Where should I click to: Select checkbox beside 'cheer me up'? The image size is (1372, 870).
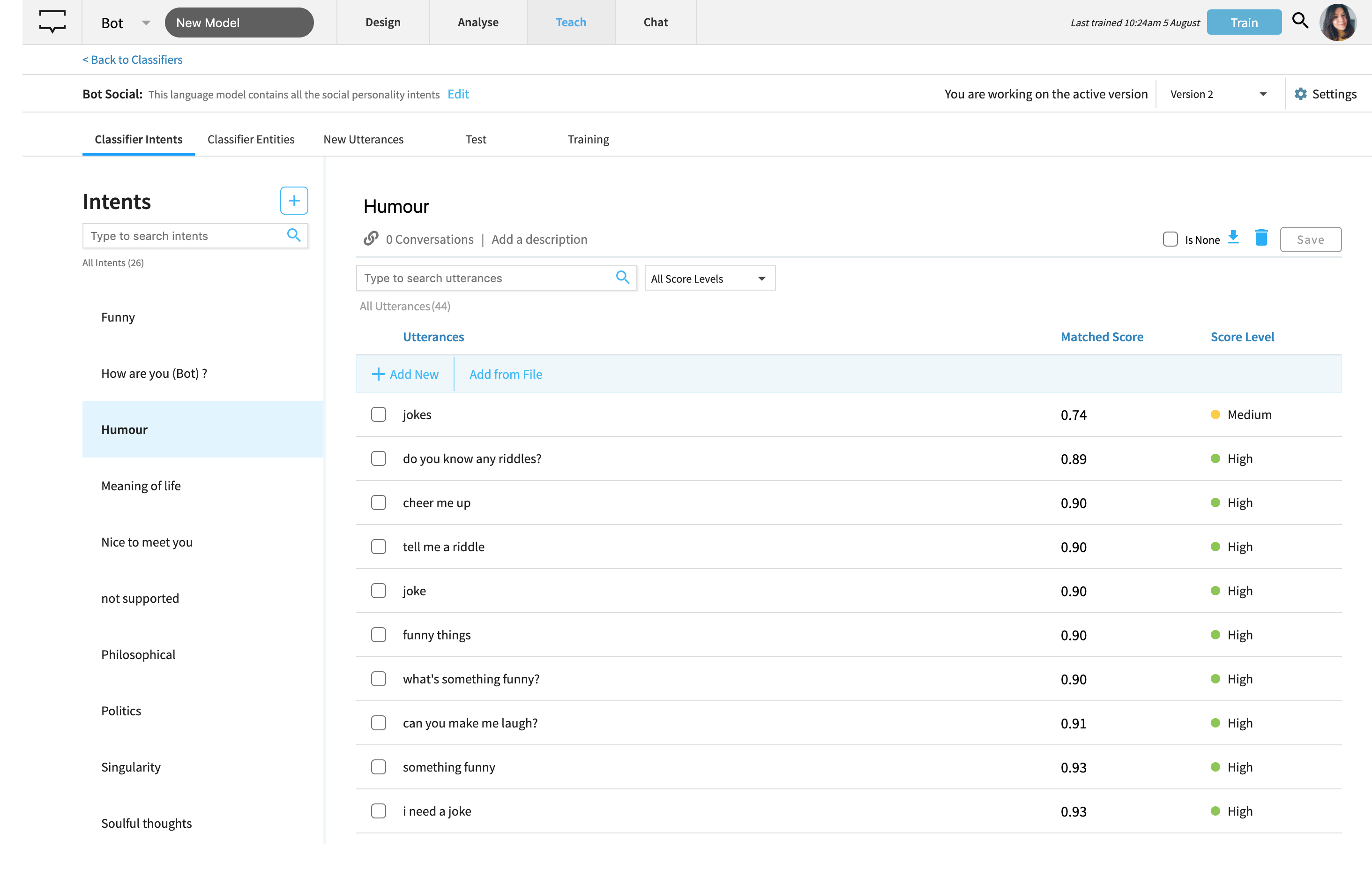pos(378,503)
